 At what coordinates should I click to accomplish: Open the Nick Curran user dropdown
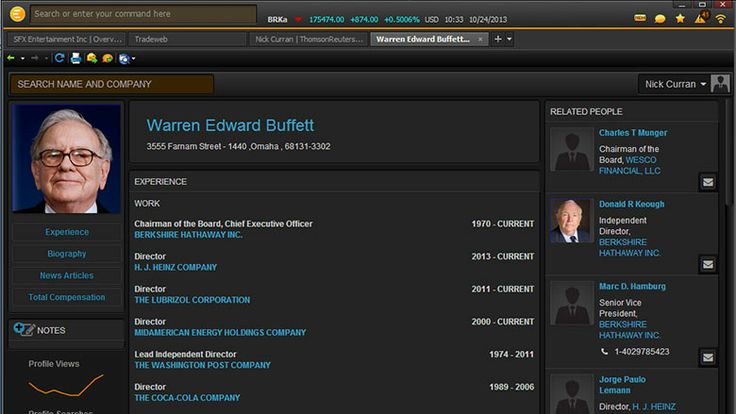675,84
